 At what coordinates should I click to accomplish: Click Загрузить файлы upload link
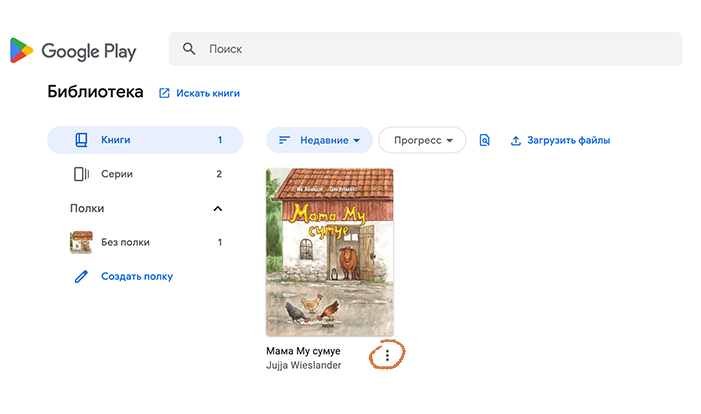[569, 140]
